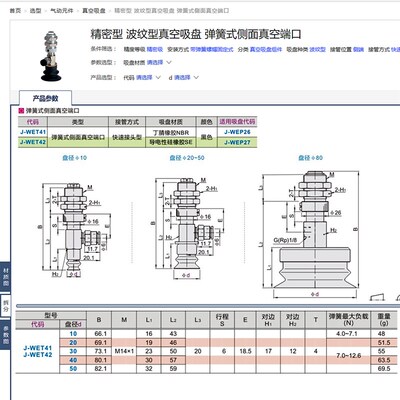Click the 精密级 filter link
The height and width of the screenshot is (400, 400).
pyautogui.click(x=155, y=49)
